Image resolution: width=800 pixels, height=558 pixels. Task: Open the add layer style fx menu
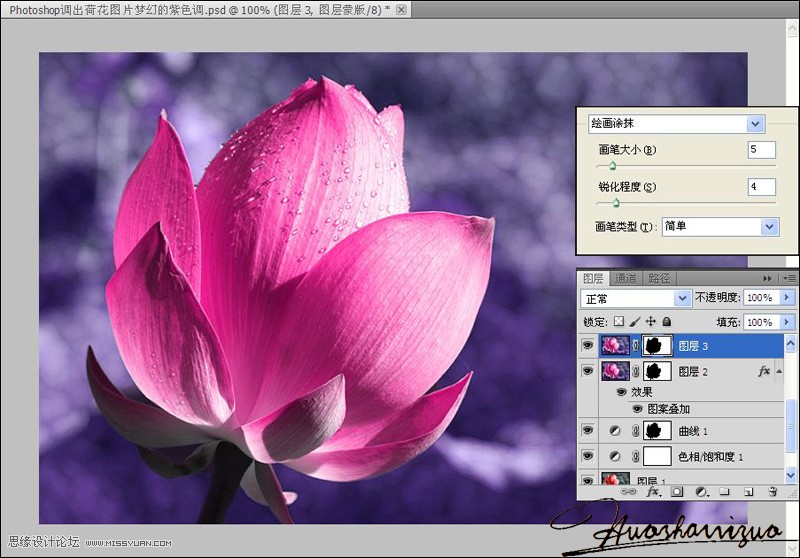[654, 492]
